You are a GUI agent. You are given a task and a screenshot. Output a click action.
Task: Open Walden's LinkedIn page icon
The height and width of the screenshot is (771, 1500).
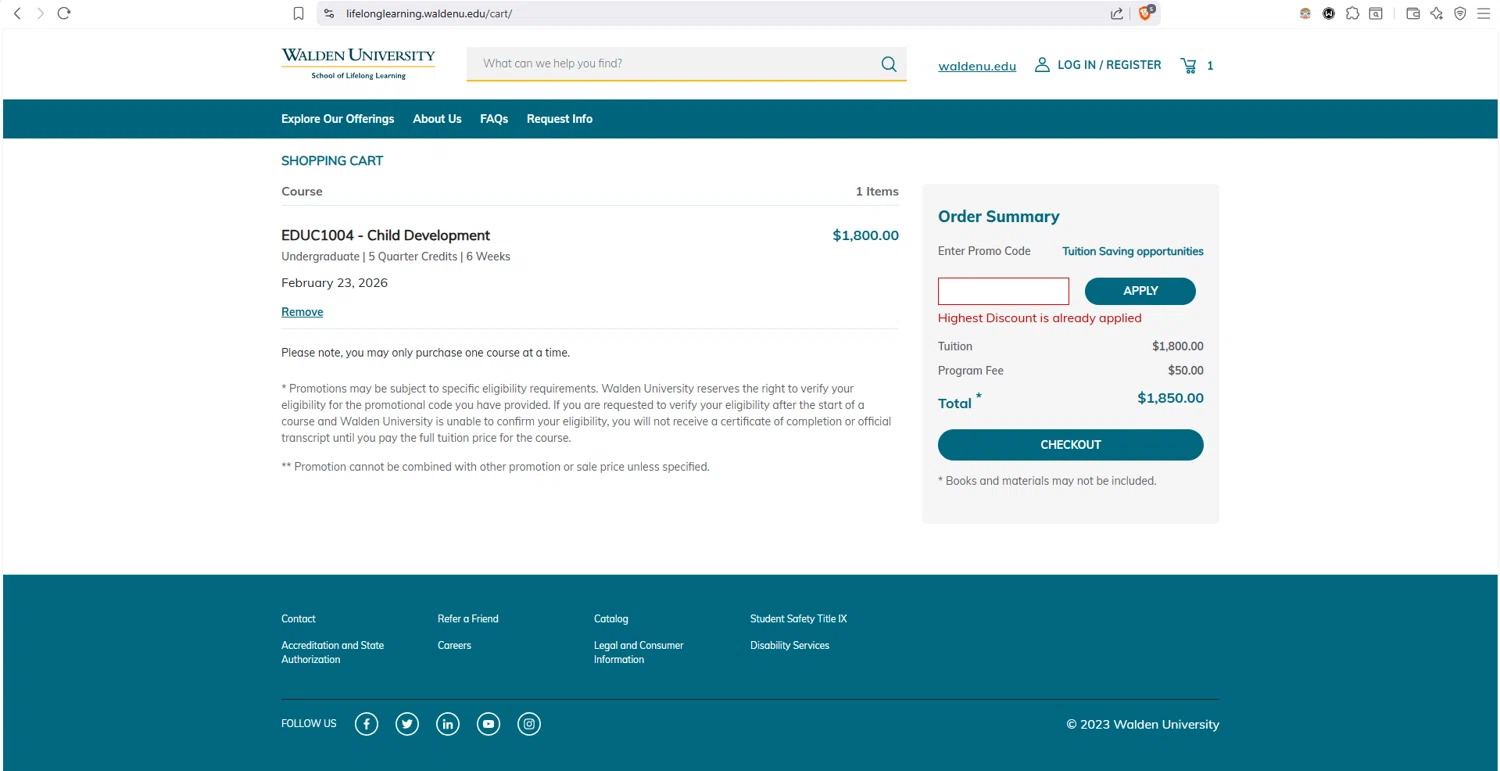click(x=448, y=724)
